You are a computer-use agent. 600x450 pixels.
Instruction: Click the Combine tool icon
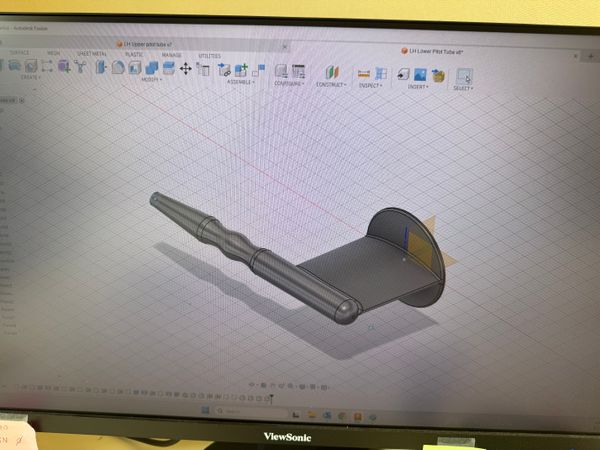(152, 68)
